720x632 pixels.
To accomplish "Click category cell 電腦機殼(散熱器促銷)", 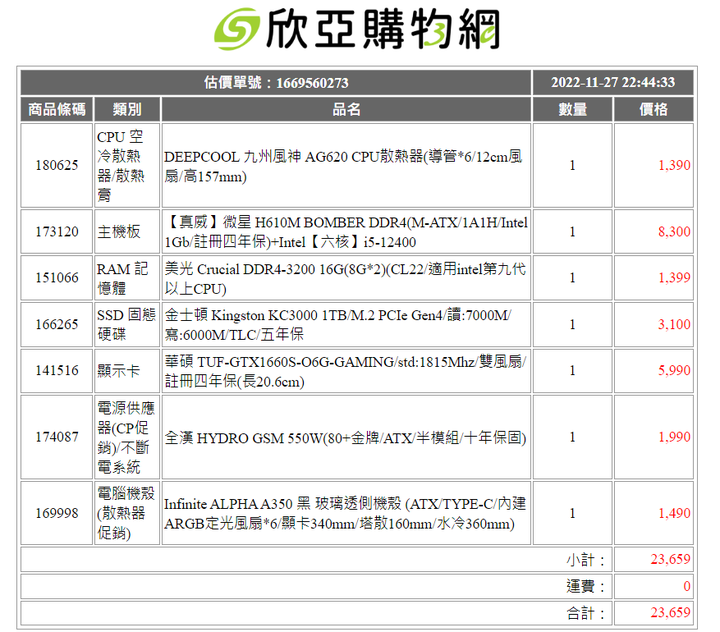I will pos(127,513).
